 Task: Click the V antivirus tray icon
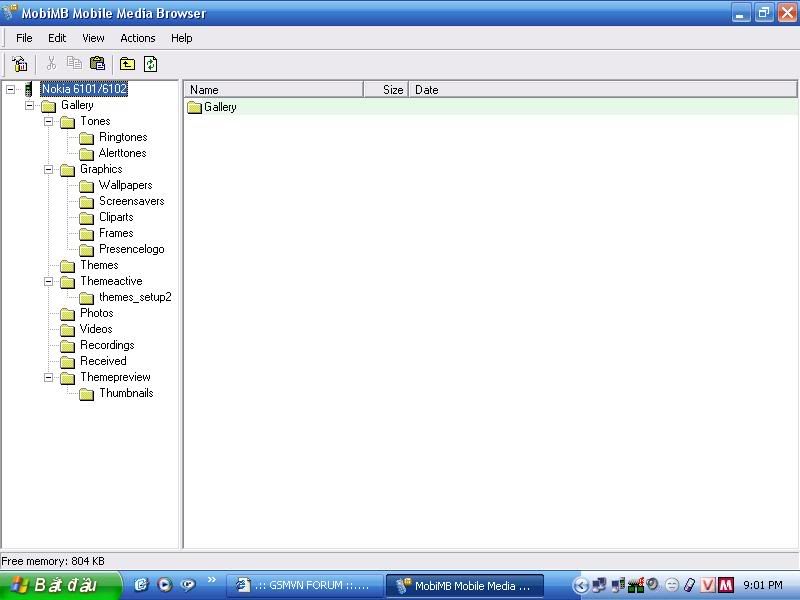[x=708, y=585]
